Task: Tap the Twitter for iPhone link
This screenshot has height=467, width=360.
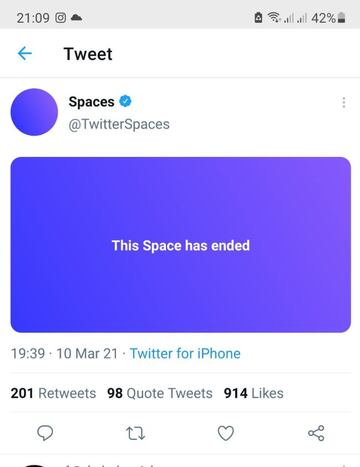Action: point(185,353)
